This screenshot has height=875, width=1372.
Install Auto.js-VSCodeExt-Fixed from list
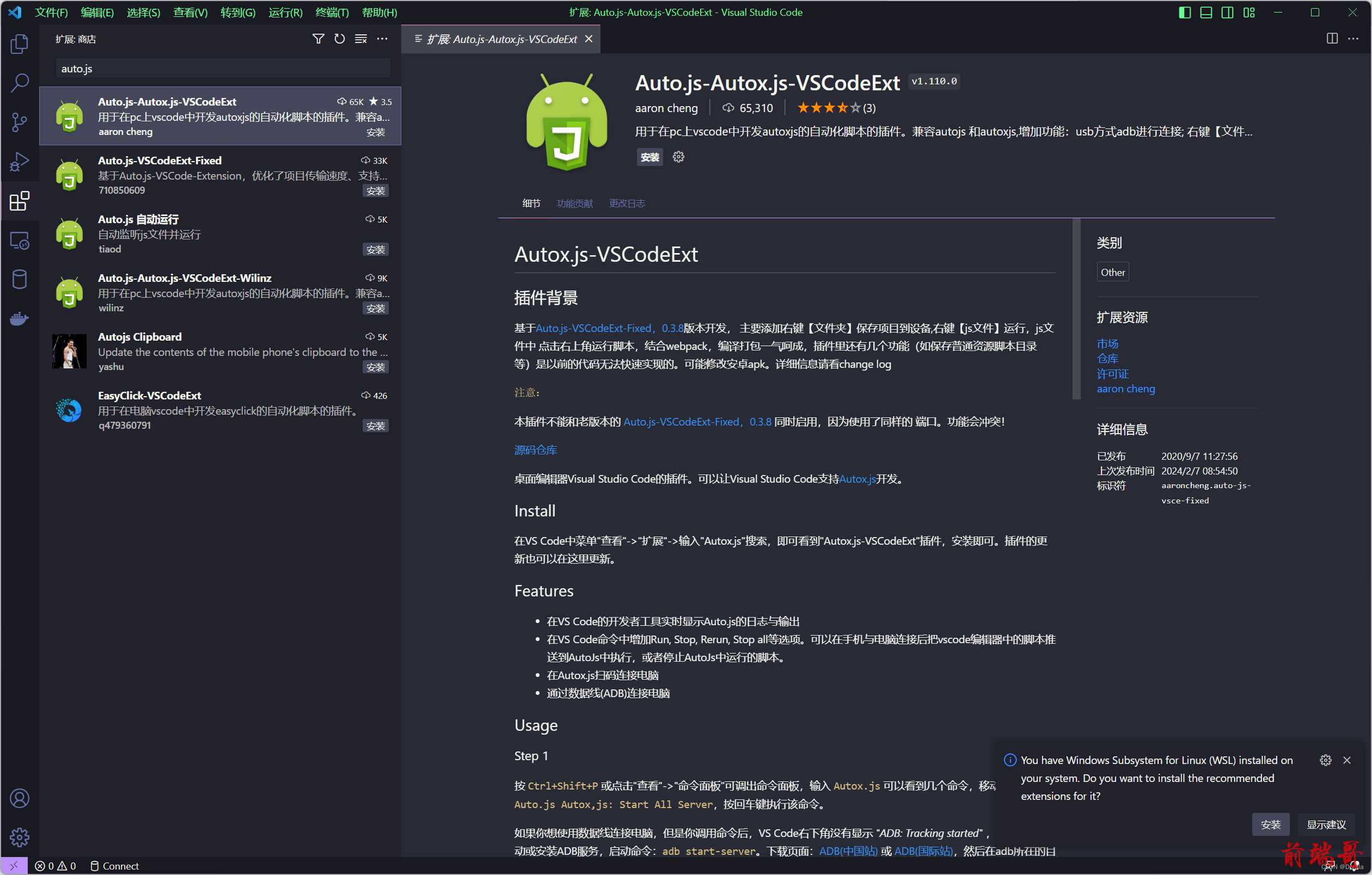click(x=376, y=190)
